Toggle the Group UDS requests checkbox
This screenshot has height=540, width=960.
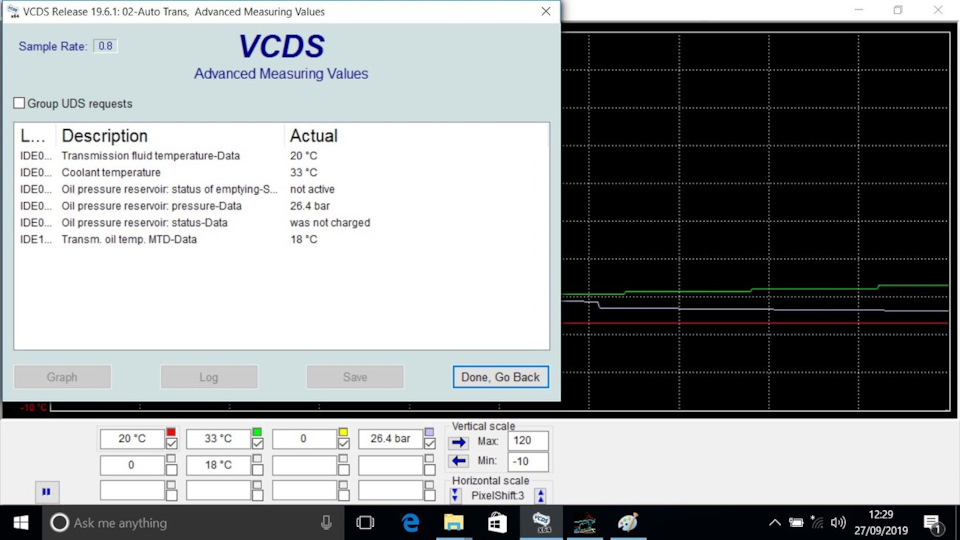pyautogui.click(x=20, y=103)
